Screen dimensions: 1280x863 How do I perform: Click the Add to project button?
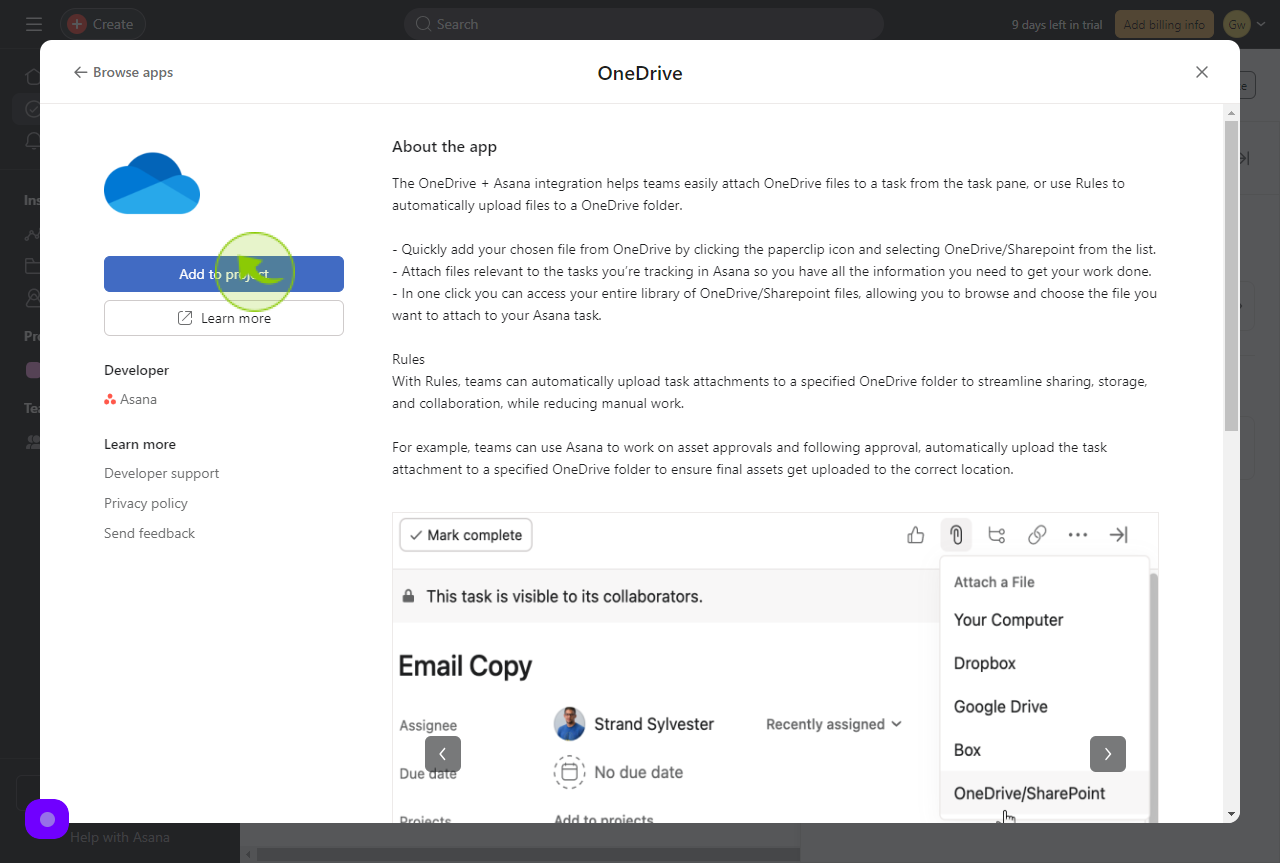pyautogui.click(x=224, y=274)
